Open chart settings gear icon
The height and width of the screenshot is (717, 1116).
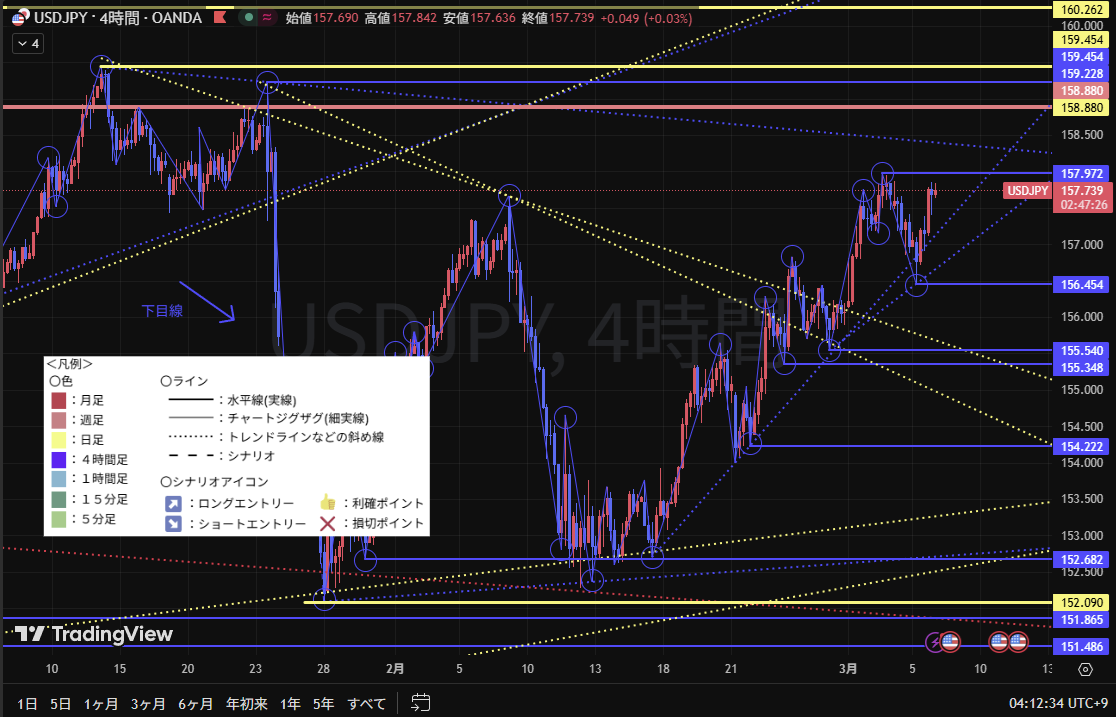click(1085, 669)
